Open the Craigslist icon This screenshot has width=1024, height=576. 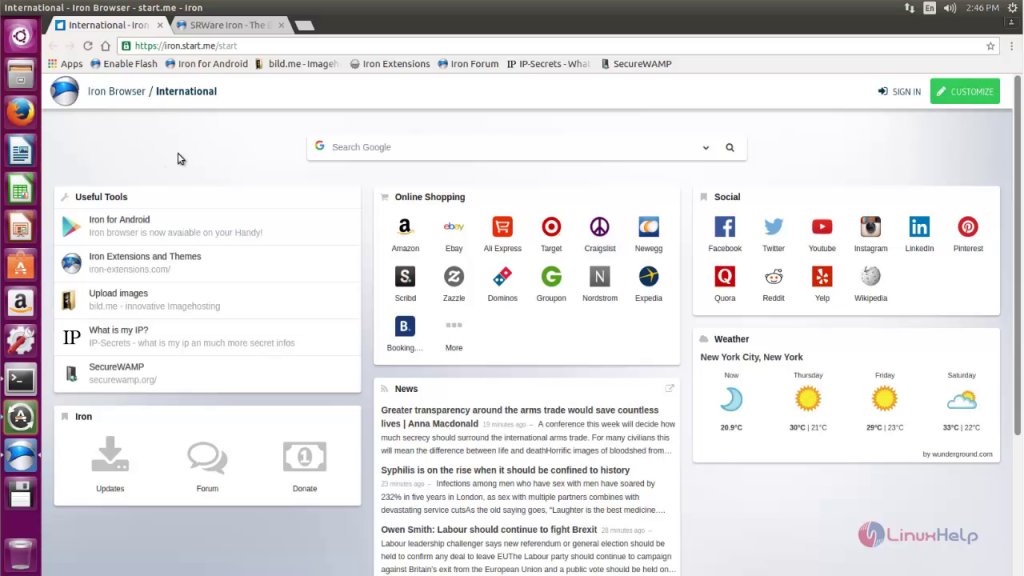pyautogui.click(x=600, y=227)
